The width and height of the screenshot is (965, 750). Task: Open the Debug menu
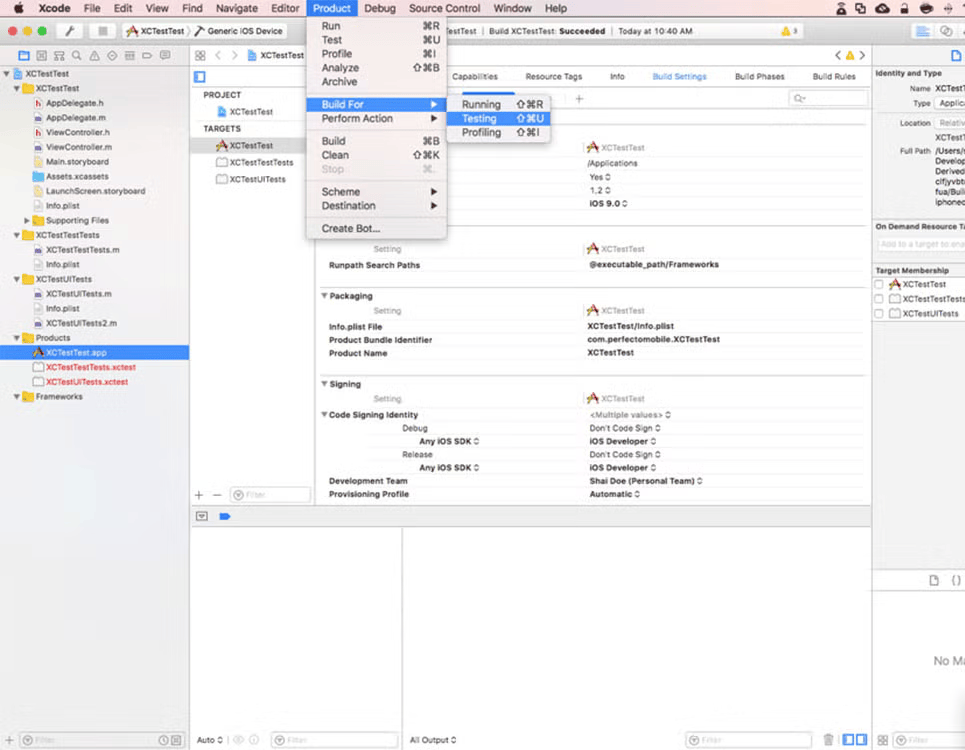pyautogui.click(x=380, y=9)
